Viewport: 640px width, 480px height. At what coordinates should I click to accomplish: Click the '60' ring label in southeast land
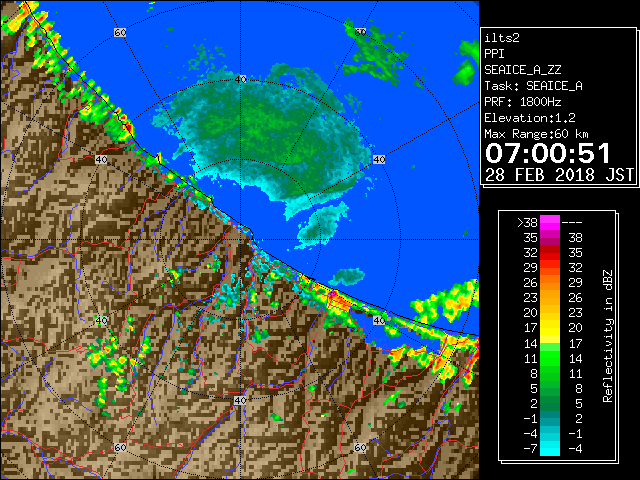(360, 447)
